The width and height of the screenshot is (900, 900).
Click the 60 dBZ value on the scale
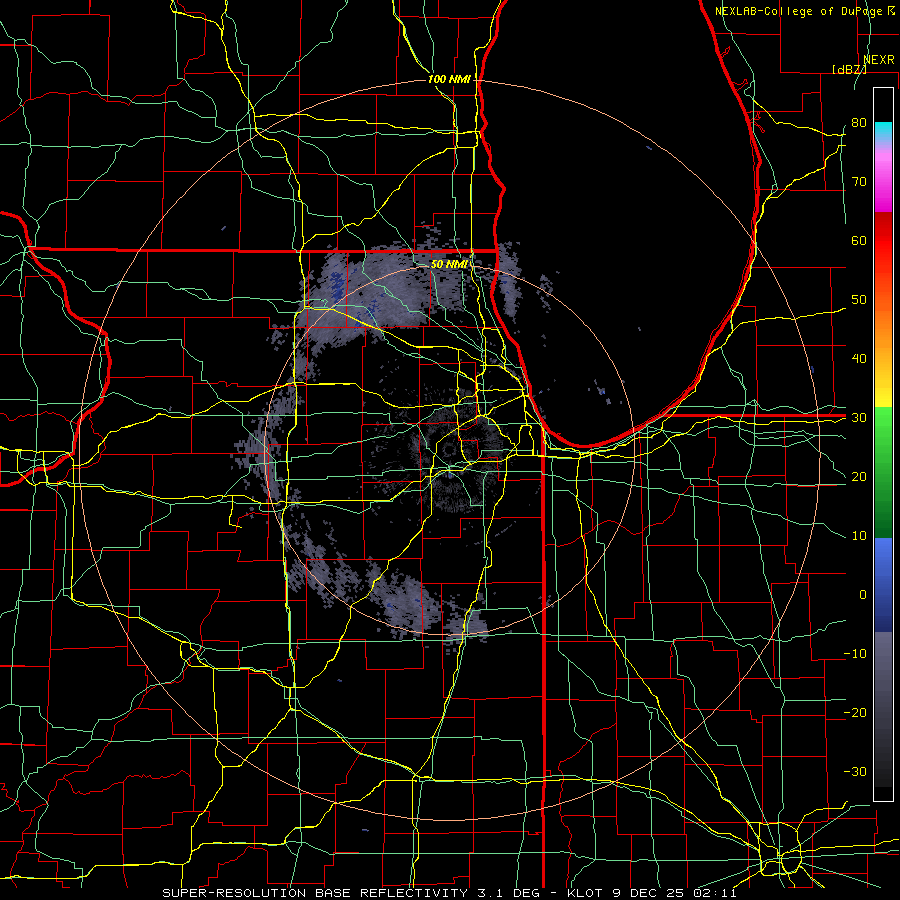(x=859, y=240)
